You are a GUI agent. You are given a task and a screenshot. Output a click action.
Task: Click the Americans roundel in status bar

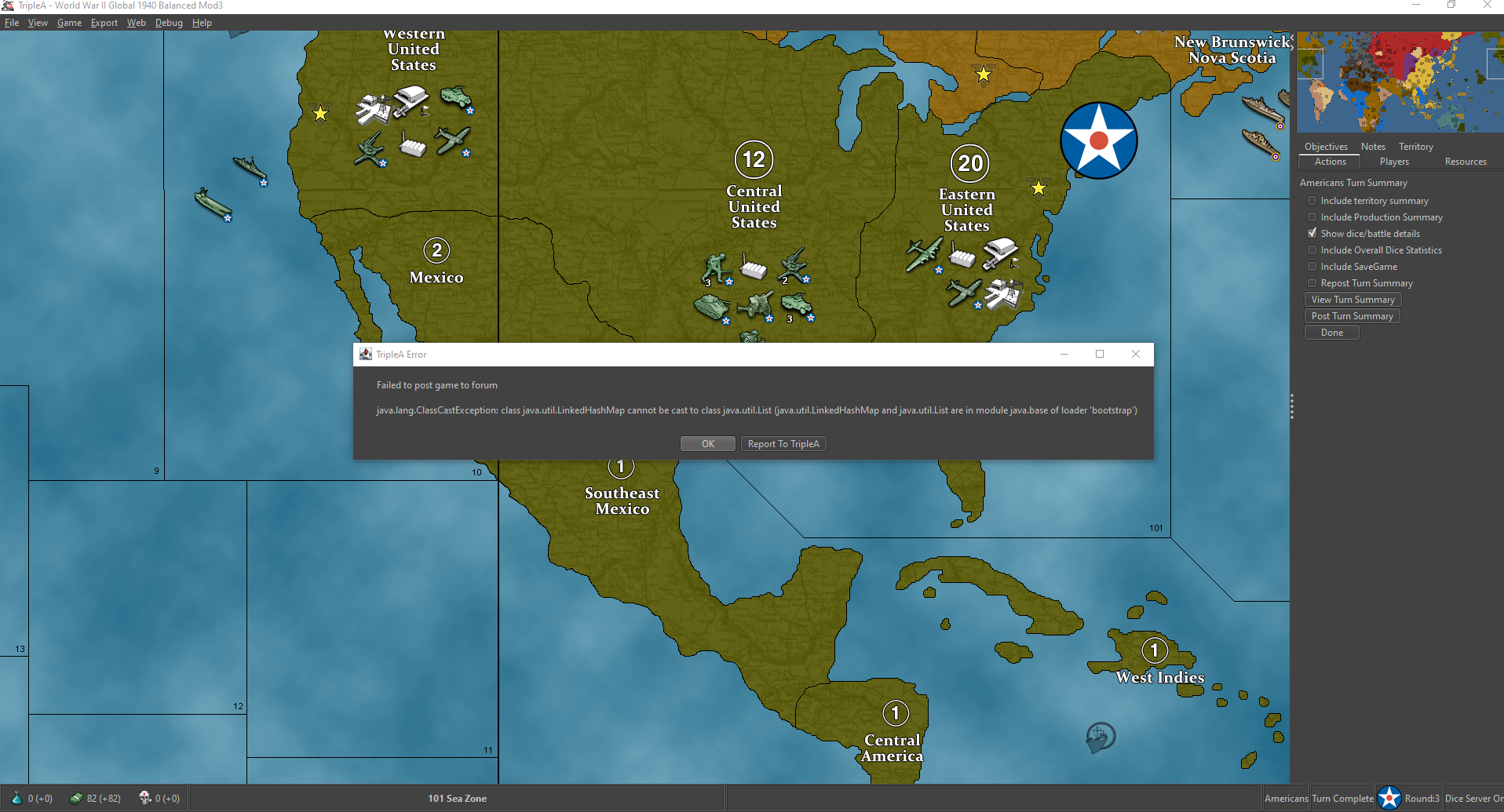(1389, 798)
